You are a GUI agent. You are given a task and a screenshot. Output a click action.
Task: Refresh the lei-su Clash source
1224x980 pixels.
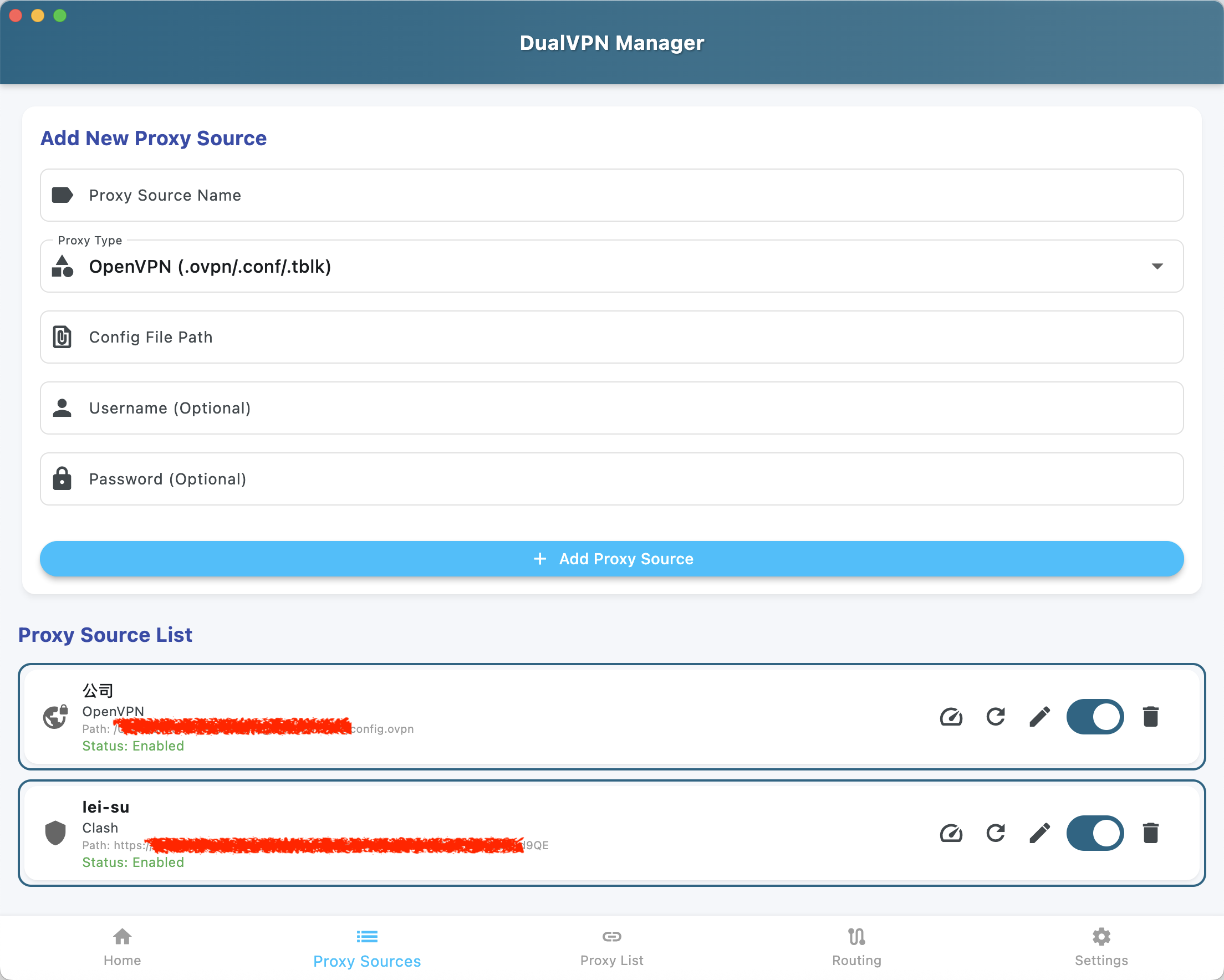pyautogui.click(x=996, y=833)
